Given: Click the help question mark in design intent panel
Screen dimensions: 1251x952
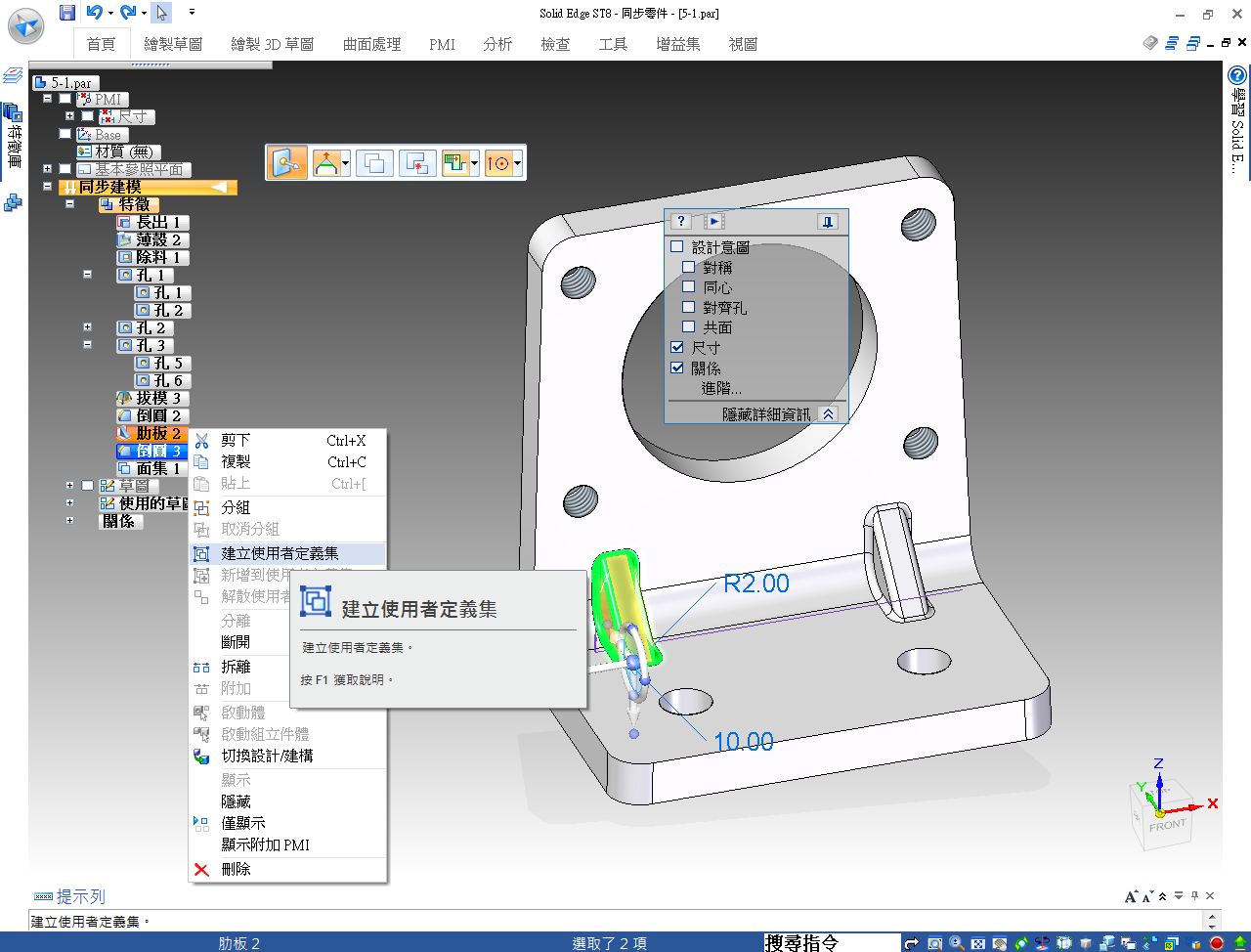Looking at the screenshot, I should click(681, 222).
